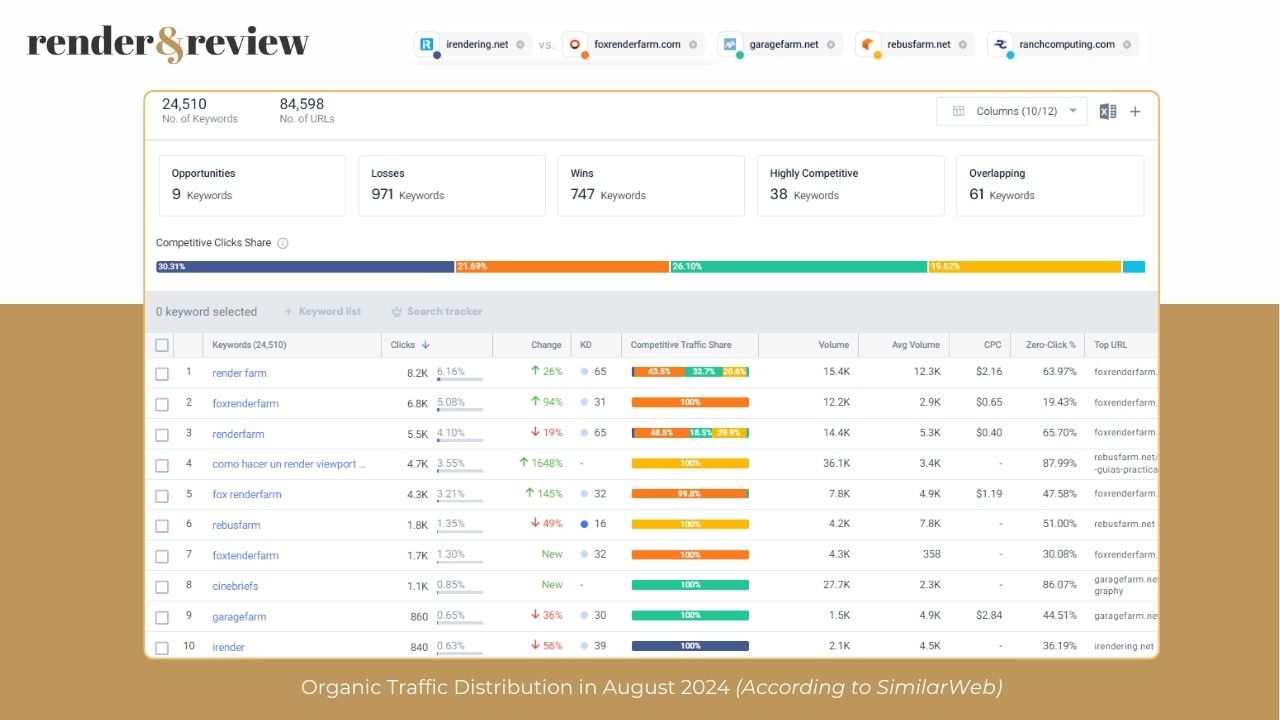This screenshot has height=720, width=1280.
Task: Select the como hacer un render row checkbox
Action: [x=162, y=465]
